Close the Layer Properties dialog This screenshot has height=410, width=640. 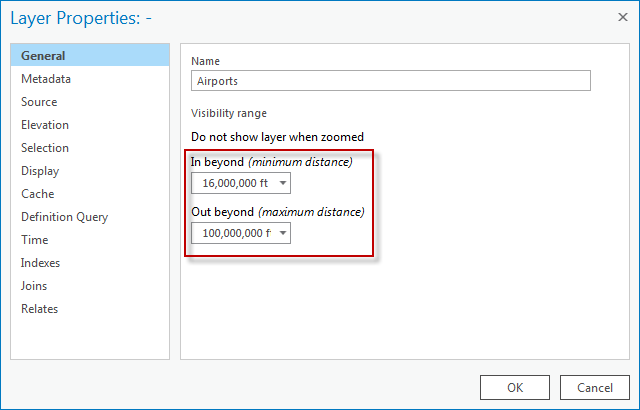click(620, 17)
